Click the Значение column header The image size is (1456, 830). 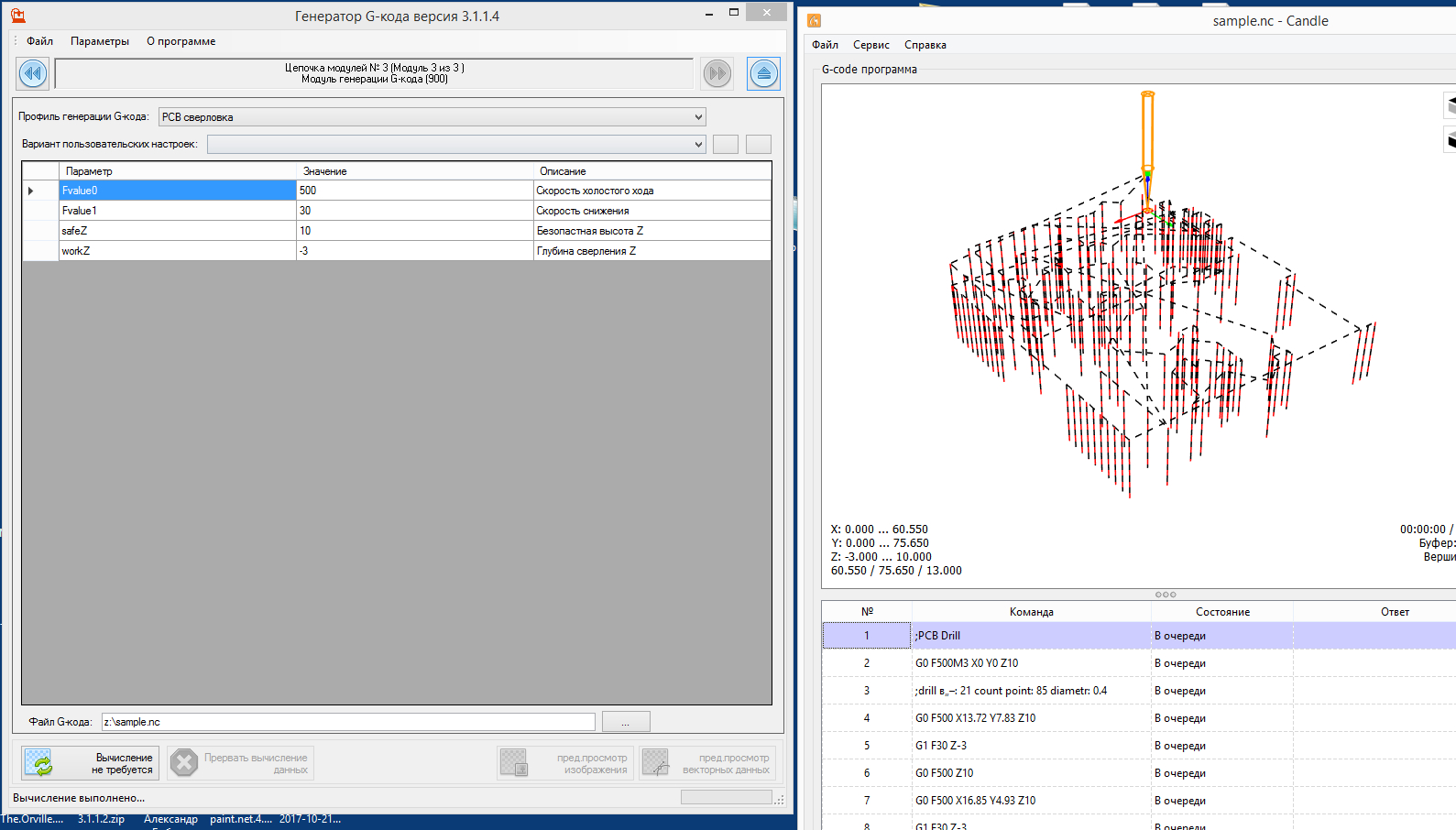(415, 171)
